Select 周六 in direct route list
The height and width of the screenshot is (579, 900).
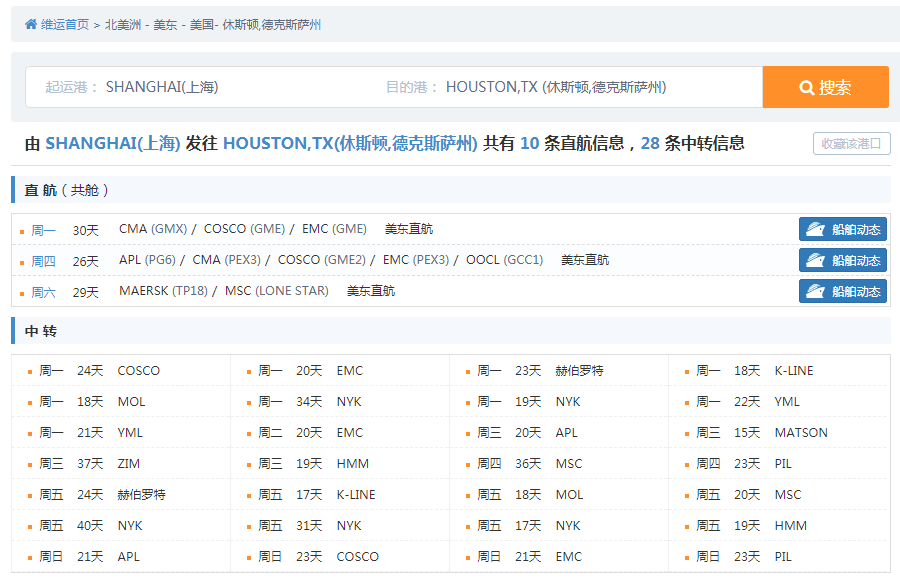(x=43, y=292)
